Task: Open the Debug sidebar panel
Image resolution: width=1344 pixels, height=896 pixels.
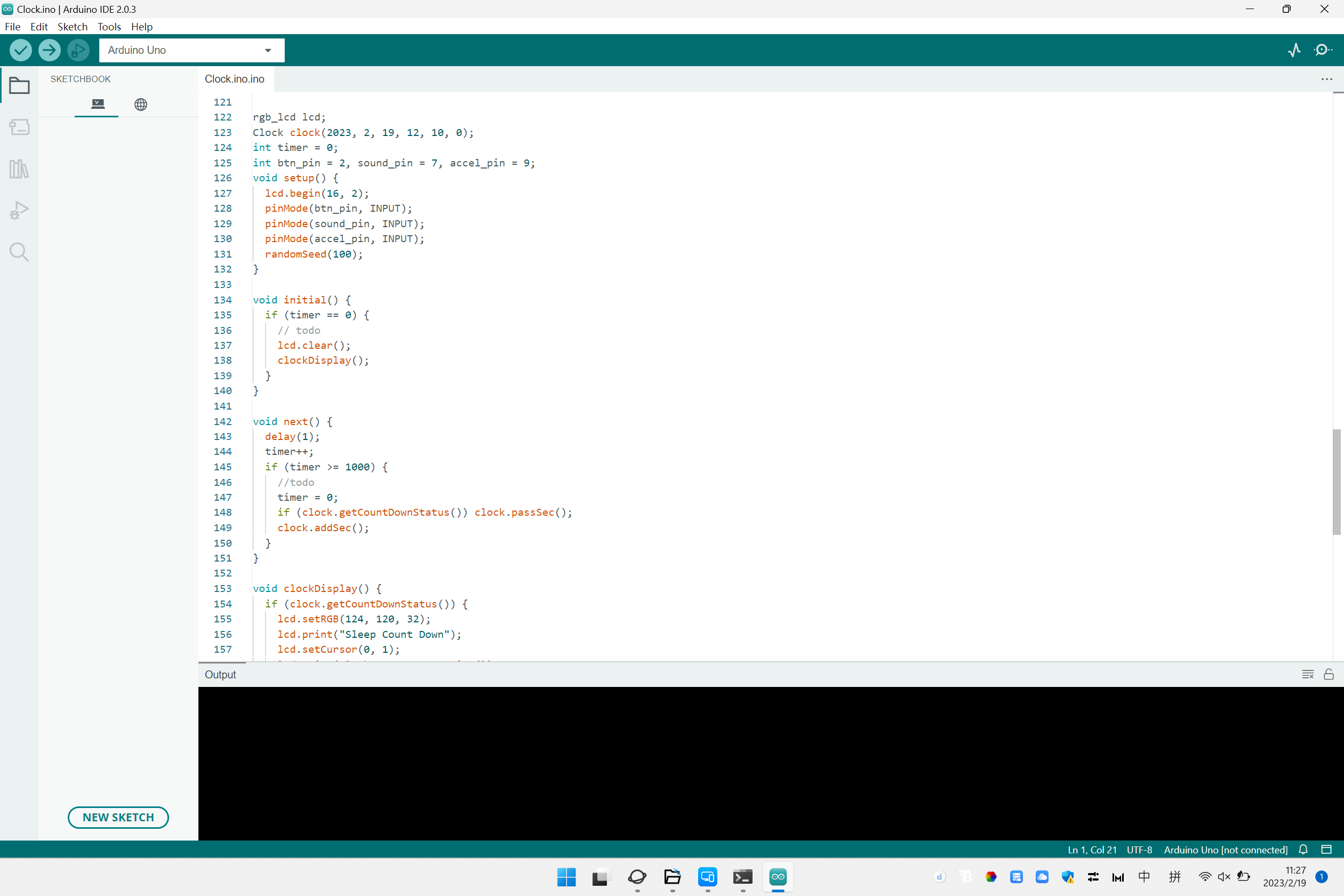Action: coord(19,210)
